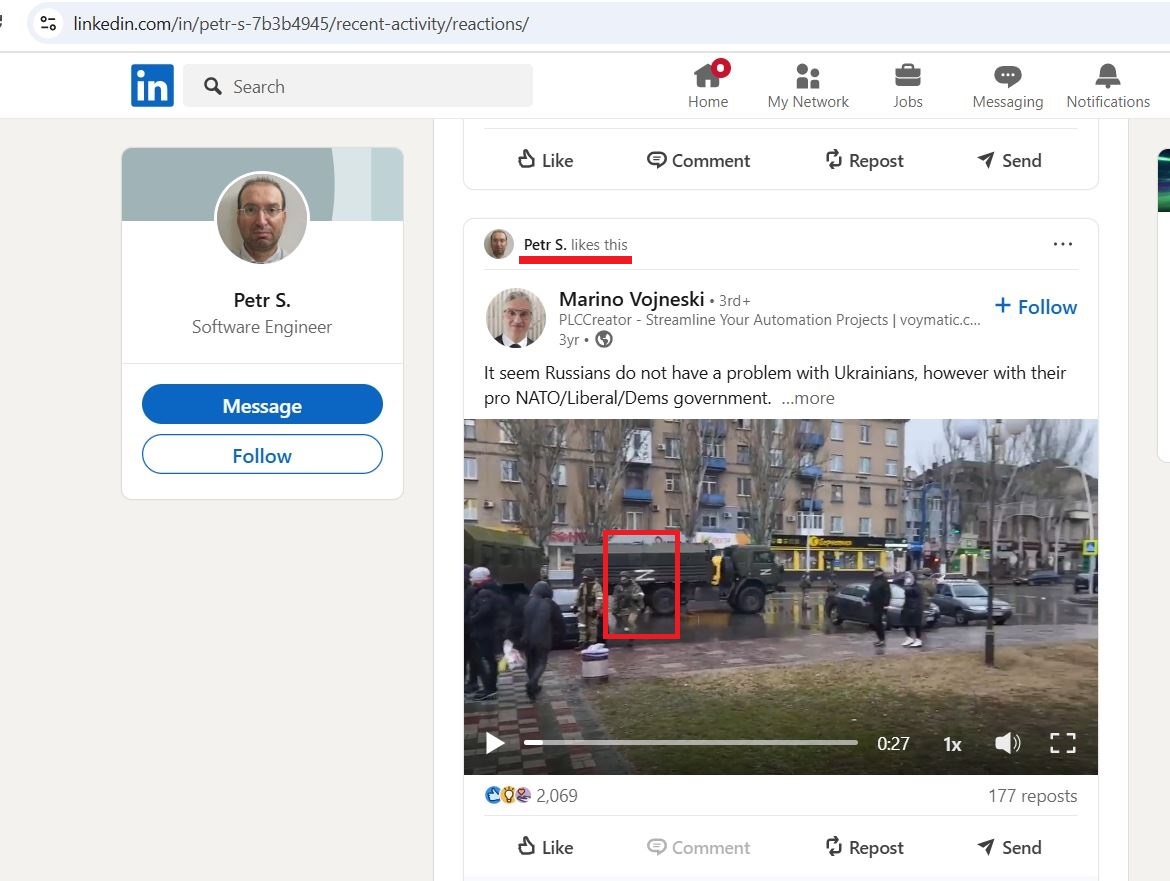Focus the LinkedIn Search field
Image resolution: width=1170 pixels, height=881 pixels.
[358, 86]
